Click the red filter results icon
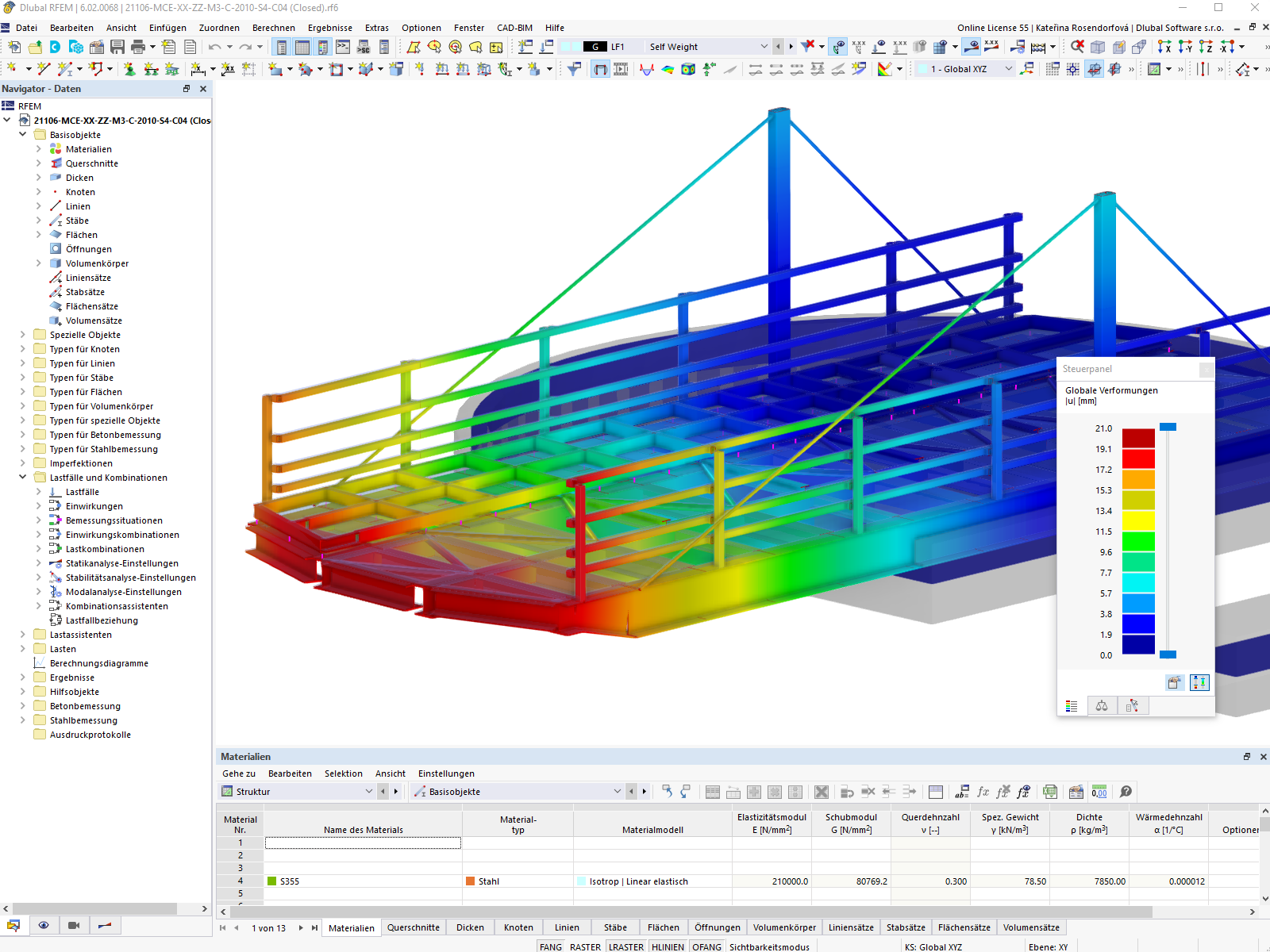Image resolution: width=1270 pixels, height=952 pixels. pyautogui.click(x=807, y=46)
